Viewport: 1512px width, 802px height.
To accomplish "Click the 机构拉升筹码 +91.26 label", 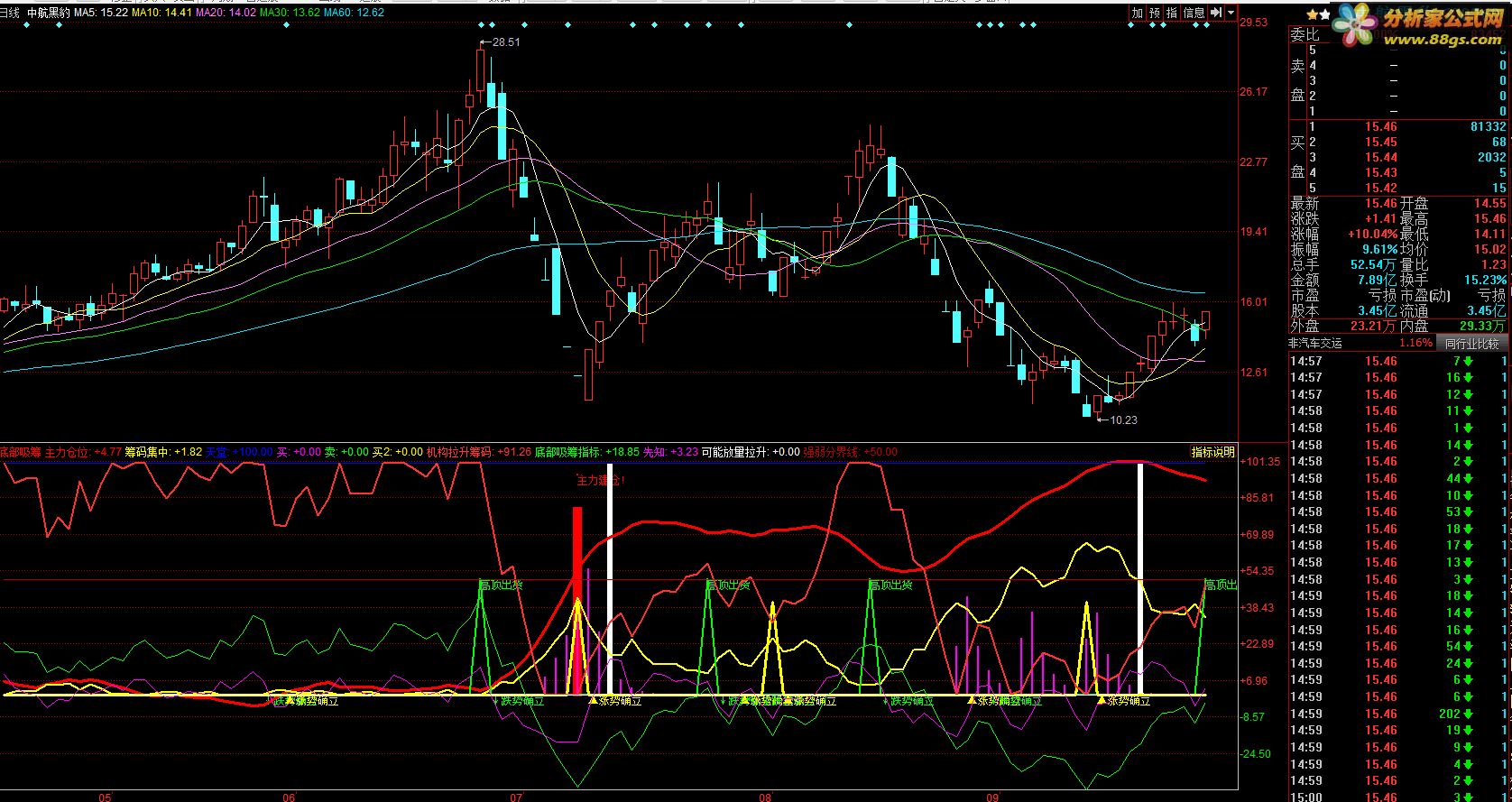I will 479,452.
